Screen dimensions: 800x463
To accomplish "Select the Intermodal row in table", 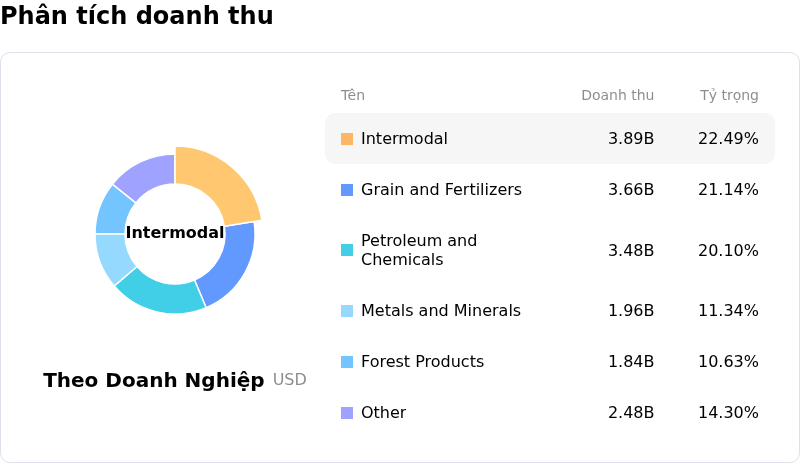I will [x=549, y=139].
